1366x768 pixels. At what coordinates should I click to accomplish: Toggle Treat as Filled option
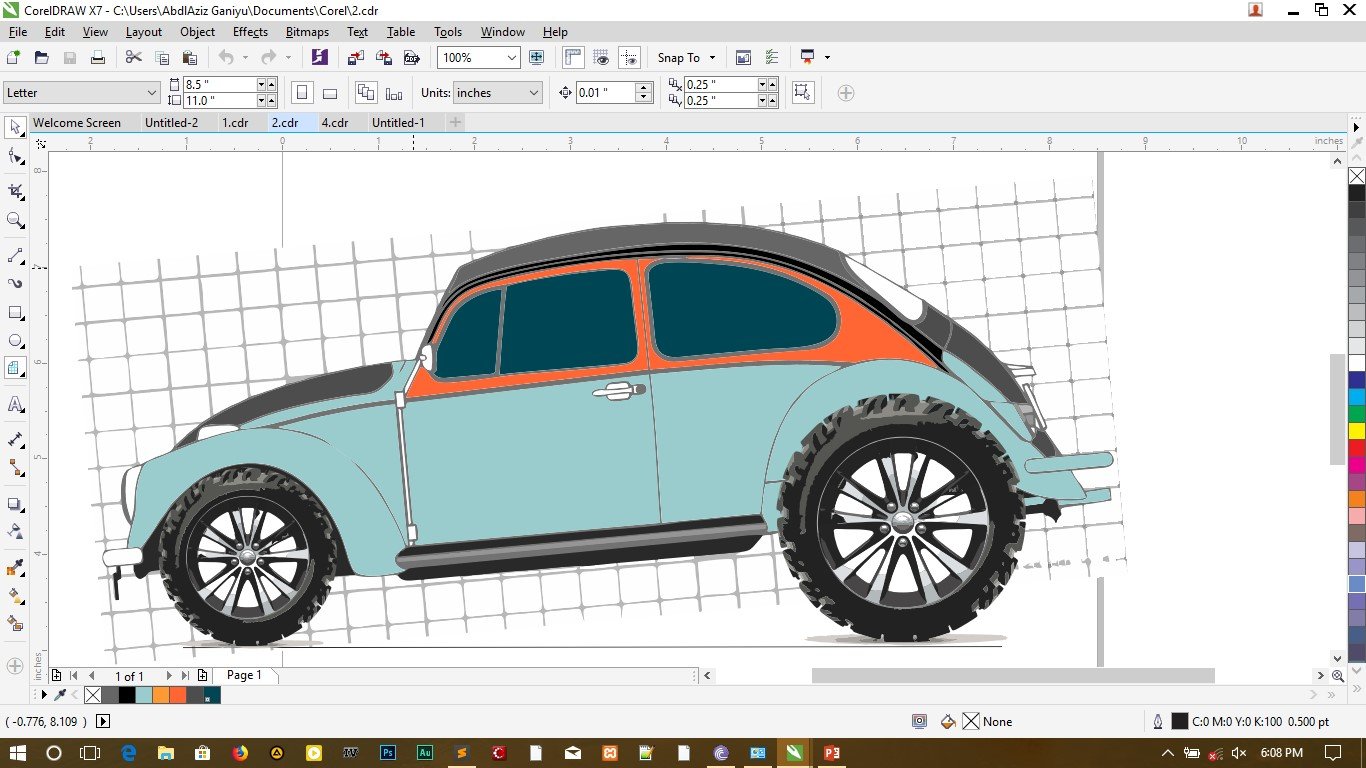point(802,93)
